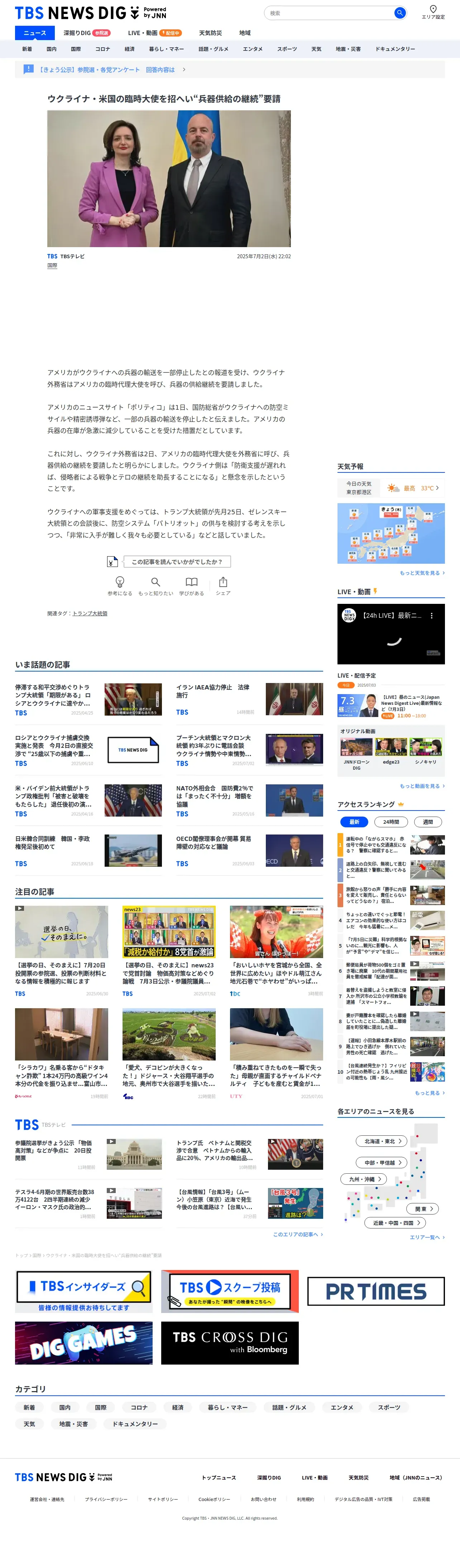
Task: Click the もっと知りたい magnifier icon
Action: coord(156,582)
